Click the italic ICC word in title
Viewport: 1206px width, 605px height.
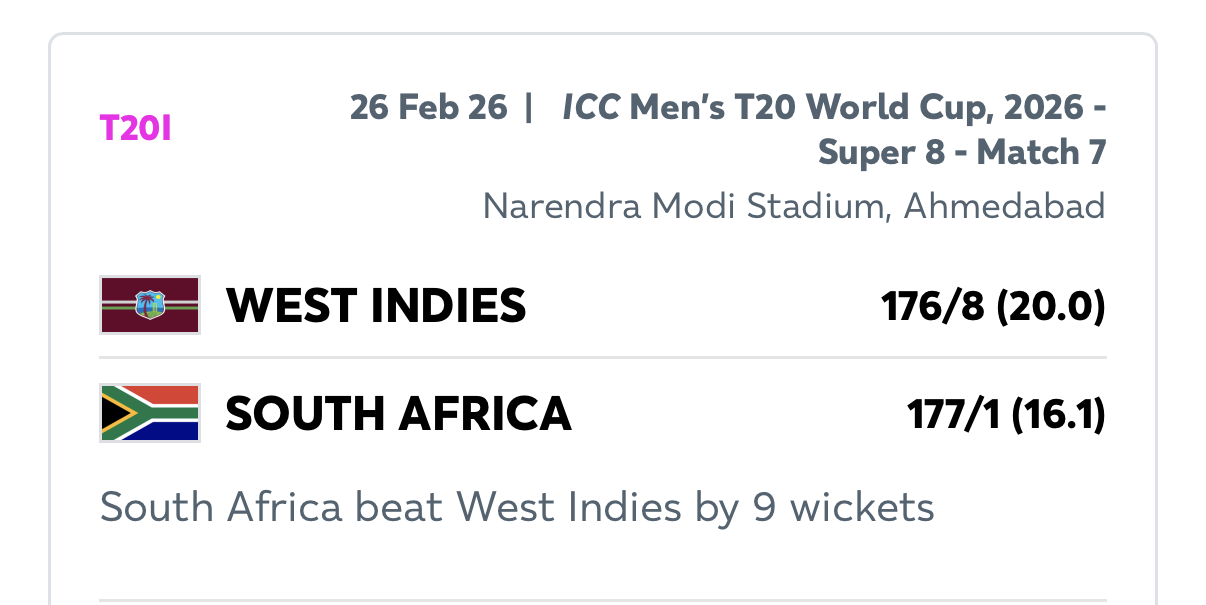click(590, 107)
